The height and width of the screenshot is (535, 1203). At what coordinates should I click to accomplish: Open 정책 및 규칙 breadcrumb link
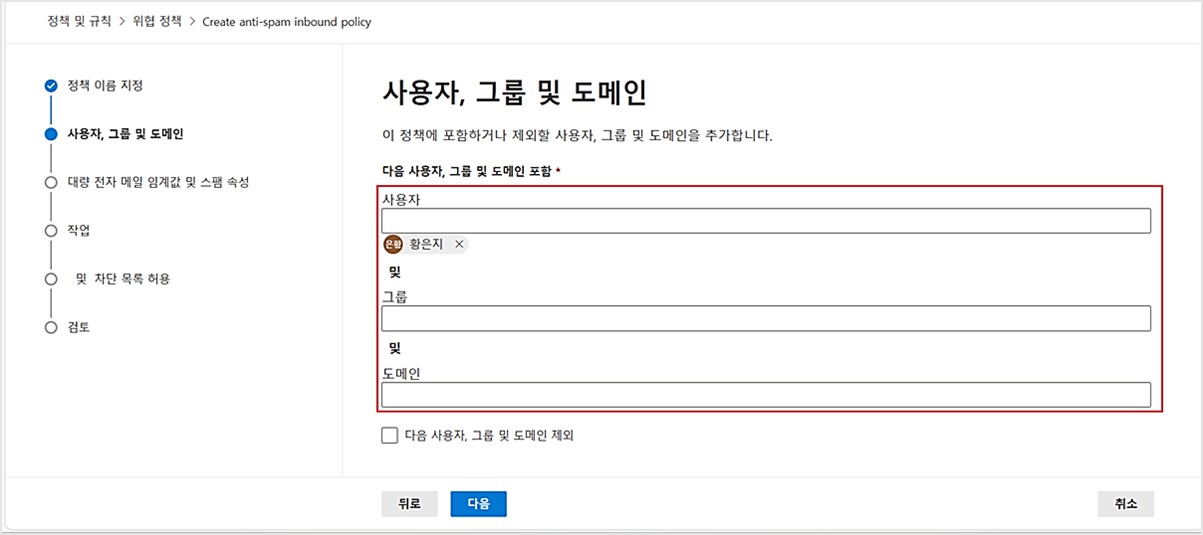pyautogui.click(x=80, y=21)
